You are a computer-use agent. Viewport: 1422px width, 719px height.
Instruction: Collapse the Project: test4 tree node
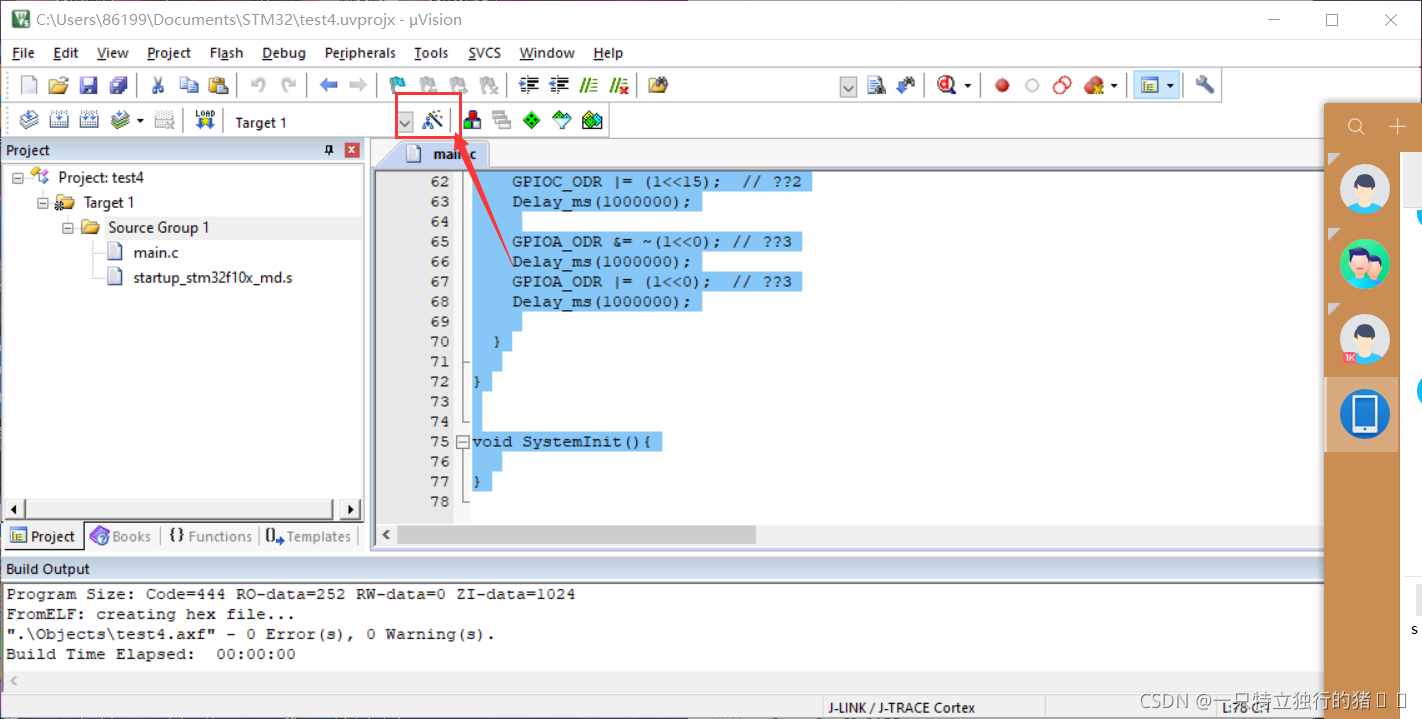[x=18, y=178]
